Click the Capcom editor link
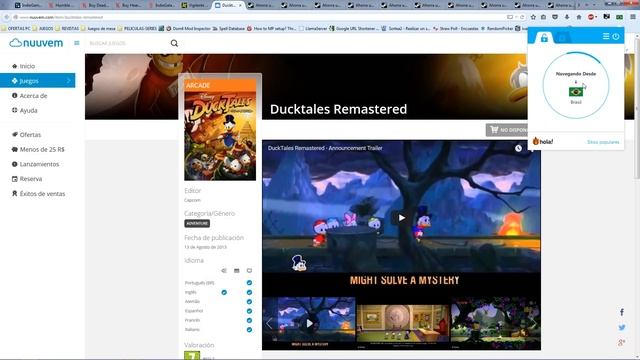This screenshot has height=360, width=640. coord(192,200)
